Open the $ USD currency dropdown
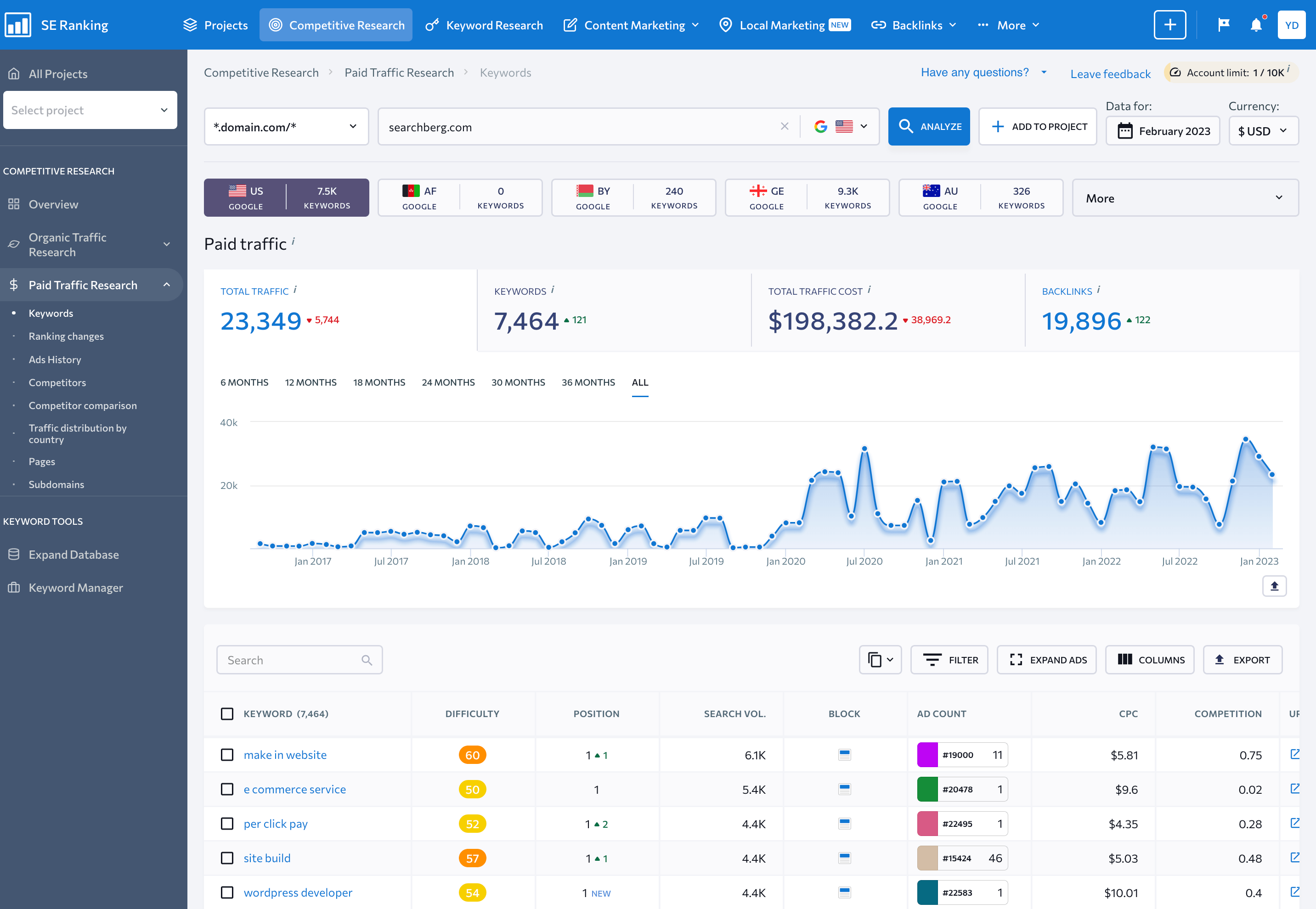Image resolution: width=1316 pixels, height=909 pixels. point(1263,130)
